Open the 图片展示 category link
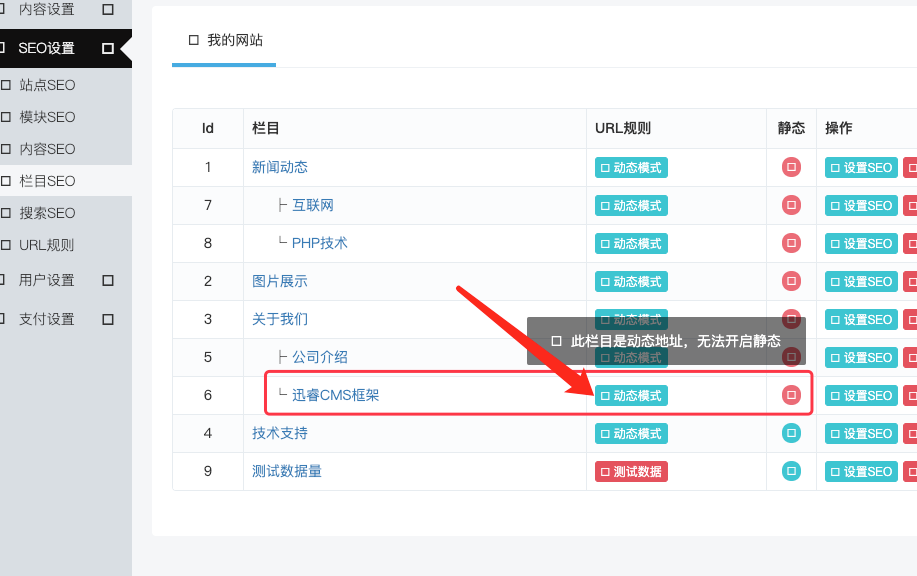Image resolution: width=917 pixels, height=576 pixels. pos(280,281)
